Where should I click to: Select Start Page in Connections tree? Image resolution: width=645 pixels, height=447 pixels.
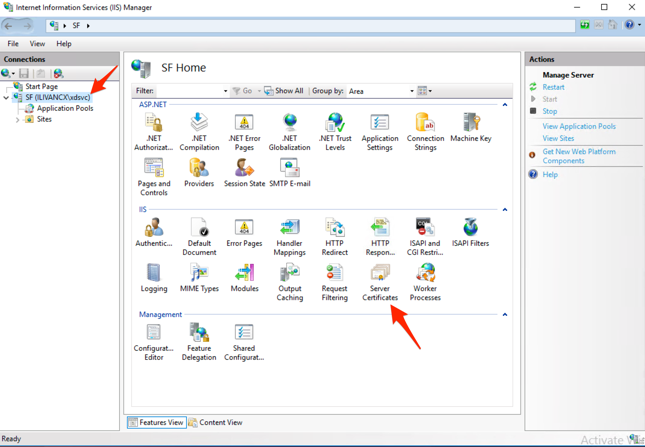(x=41, y=86)
